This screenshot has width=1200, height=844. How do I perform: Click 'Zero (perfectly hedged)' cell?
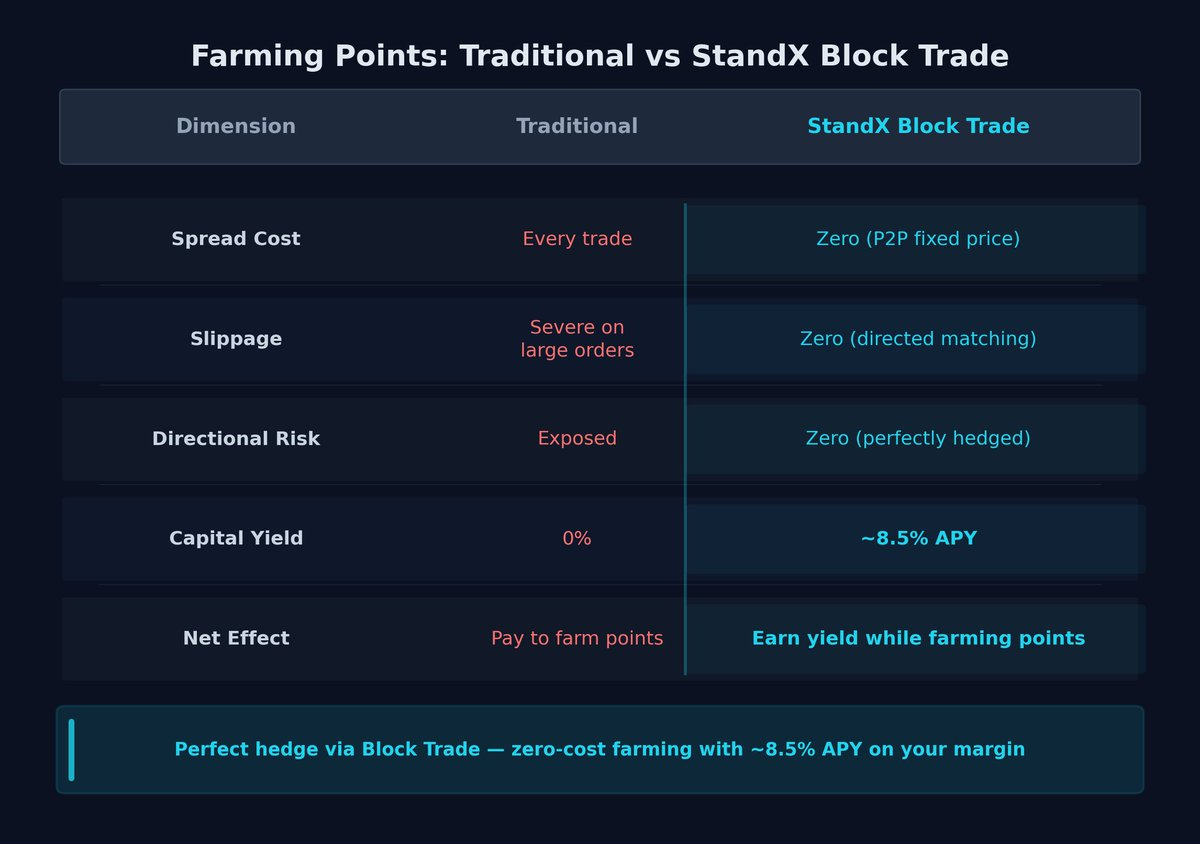coord(918,438)
